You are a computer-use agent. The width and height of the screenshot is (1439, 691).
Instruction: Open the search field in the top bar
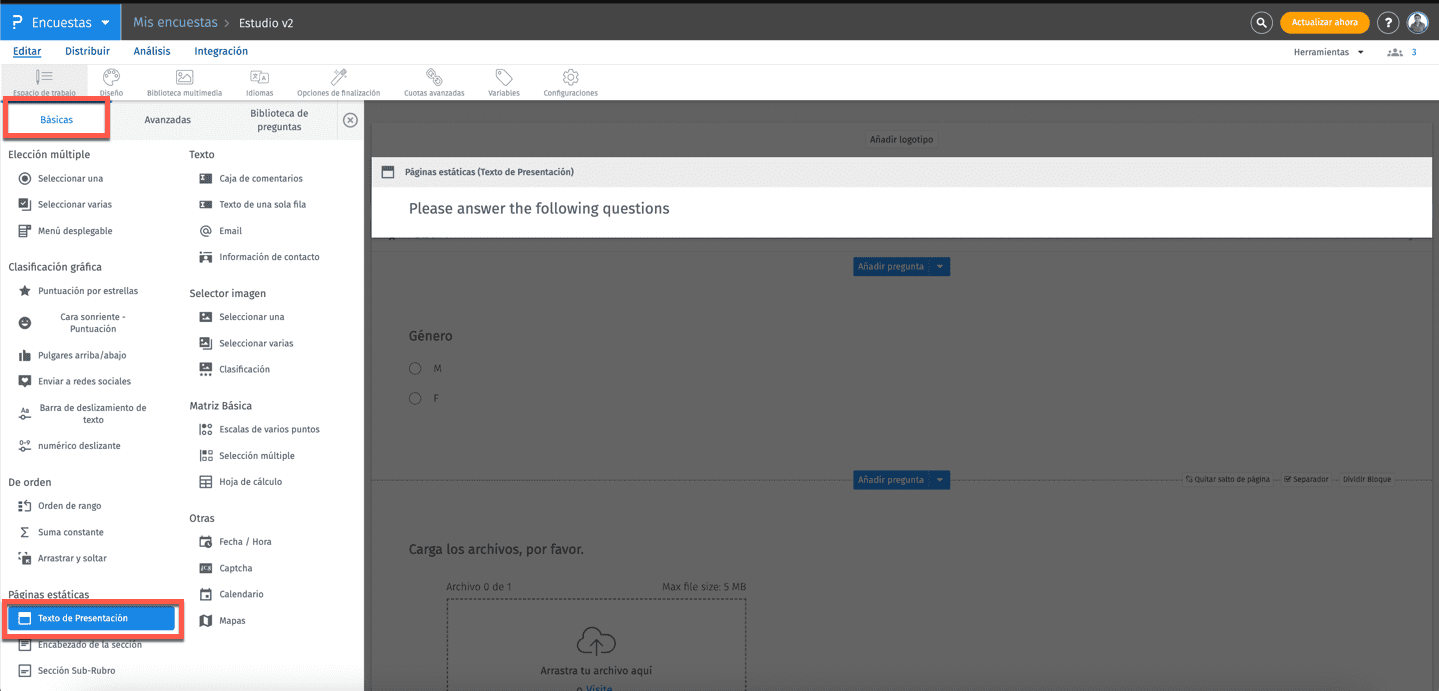point(1261,21)
